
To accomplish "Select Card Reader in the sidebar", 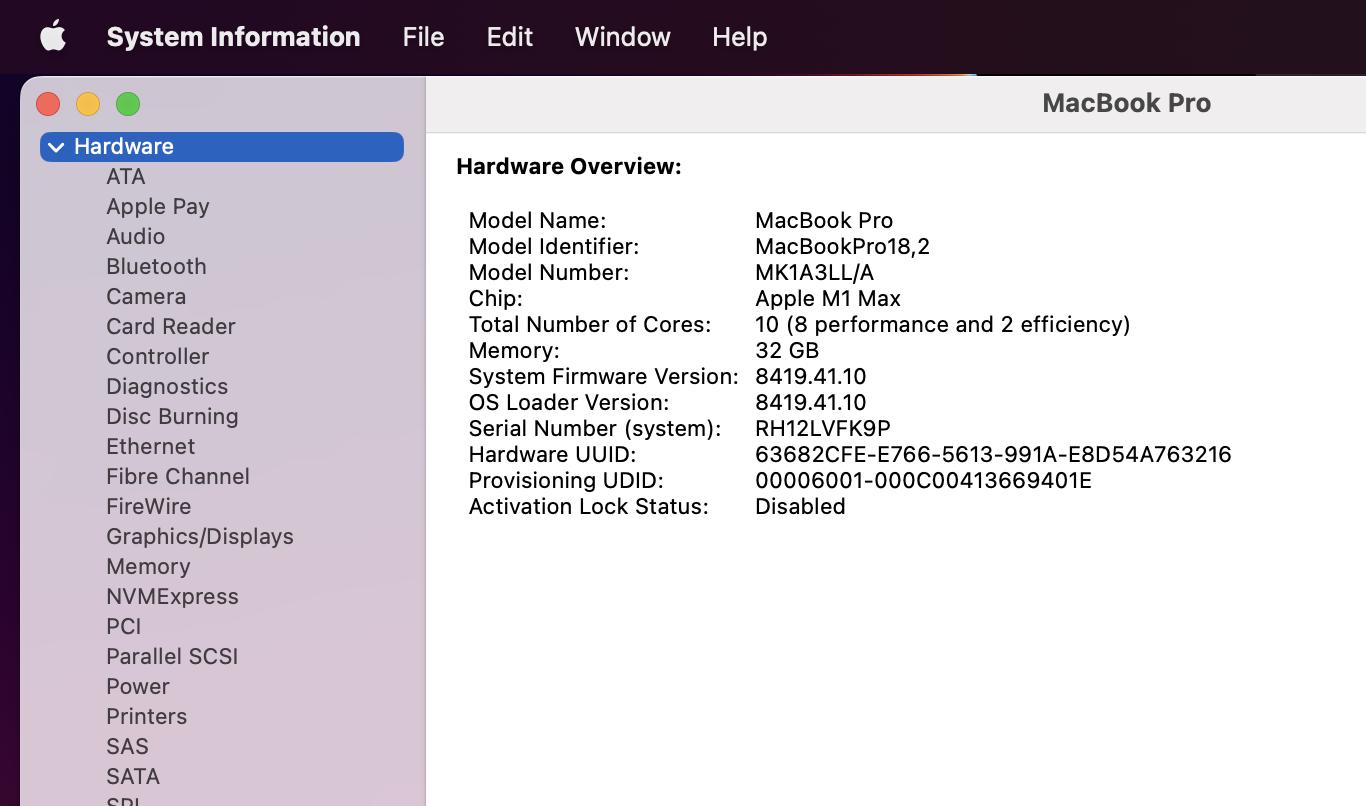I will click(171, 326).
